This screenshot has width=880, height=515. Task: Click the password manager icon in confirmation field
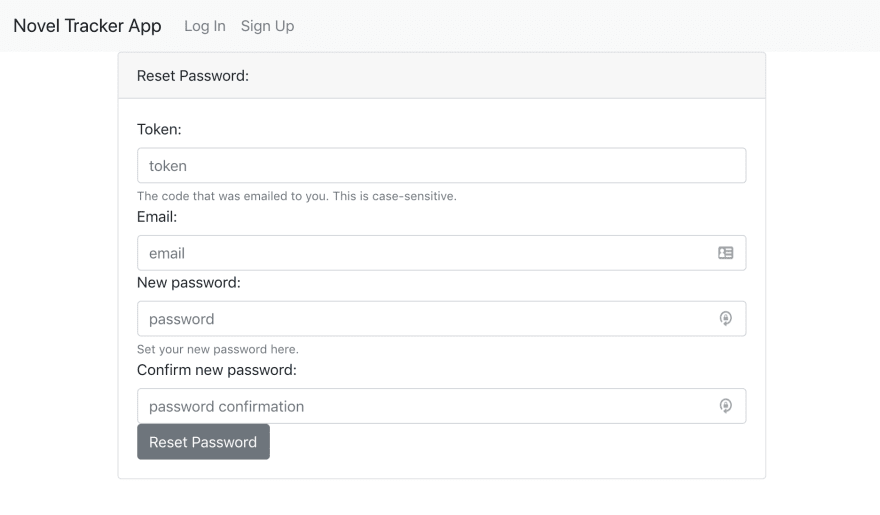[x=725, y=406]
